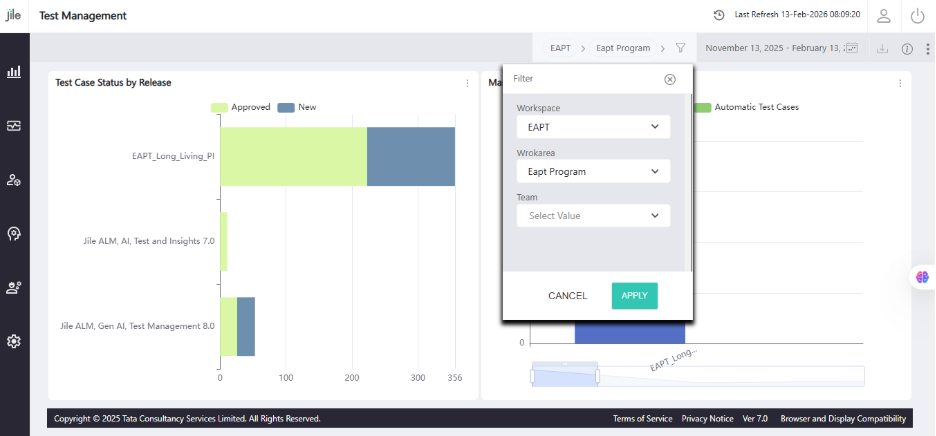Open the date range calendar icon

point(852,48)
